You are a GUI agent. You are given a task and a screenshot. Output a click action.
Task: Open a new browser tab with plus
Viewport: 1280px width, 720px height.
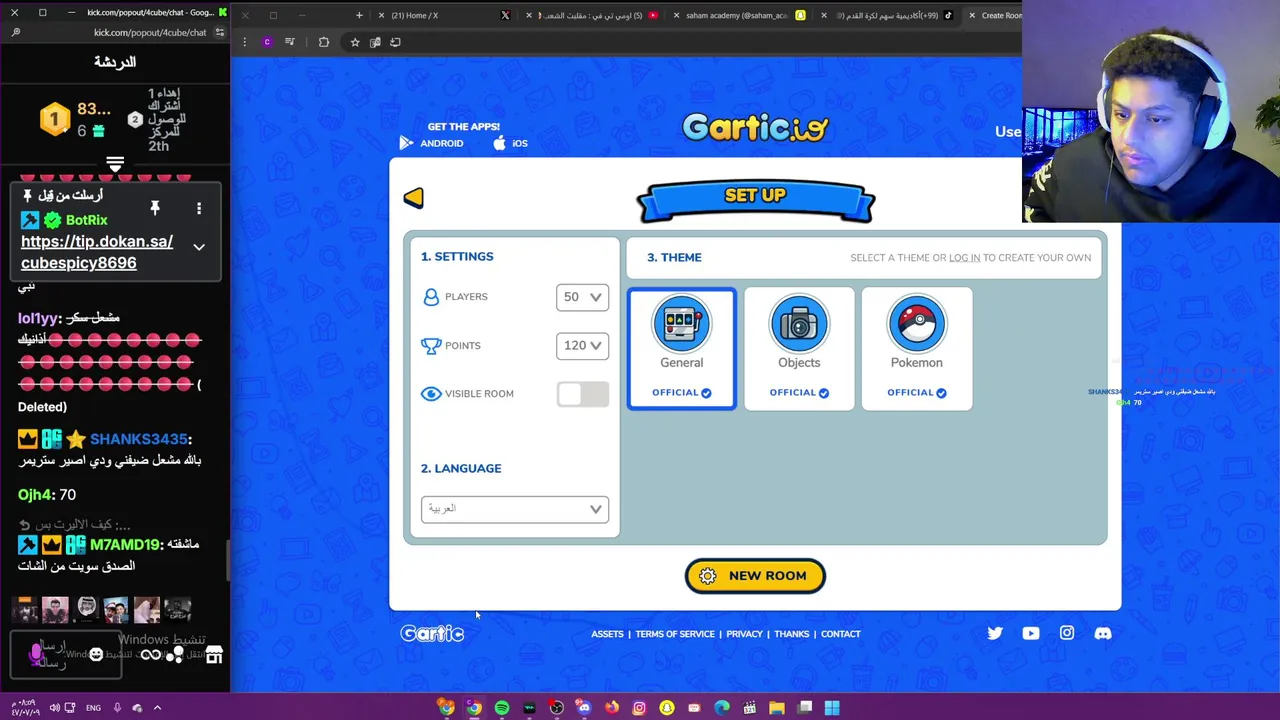(359, 15)
